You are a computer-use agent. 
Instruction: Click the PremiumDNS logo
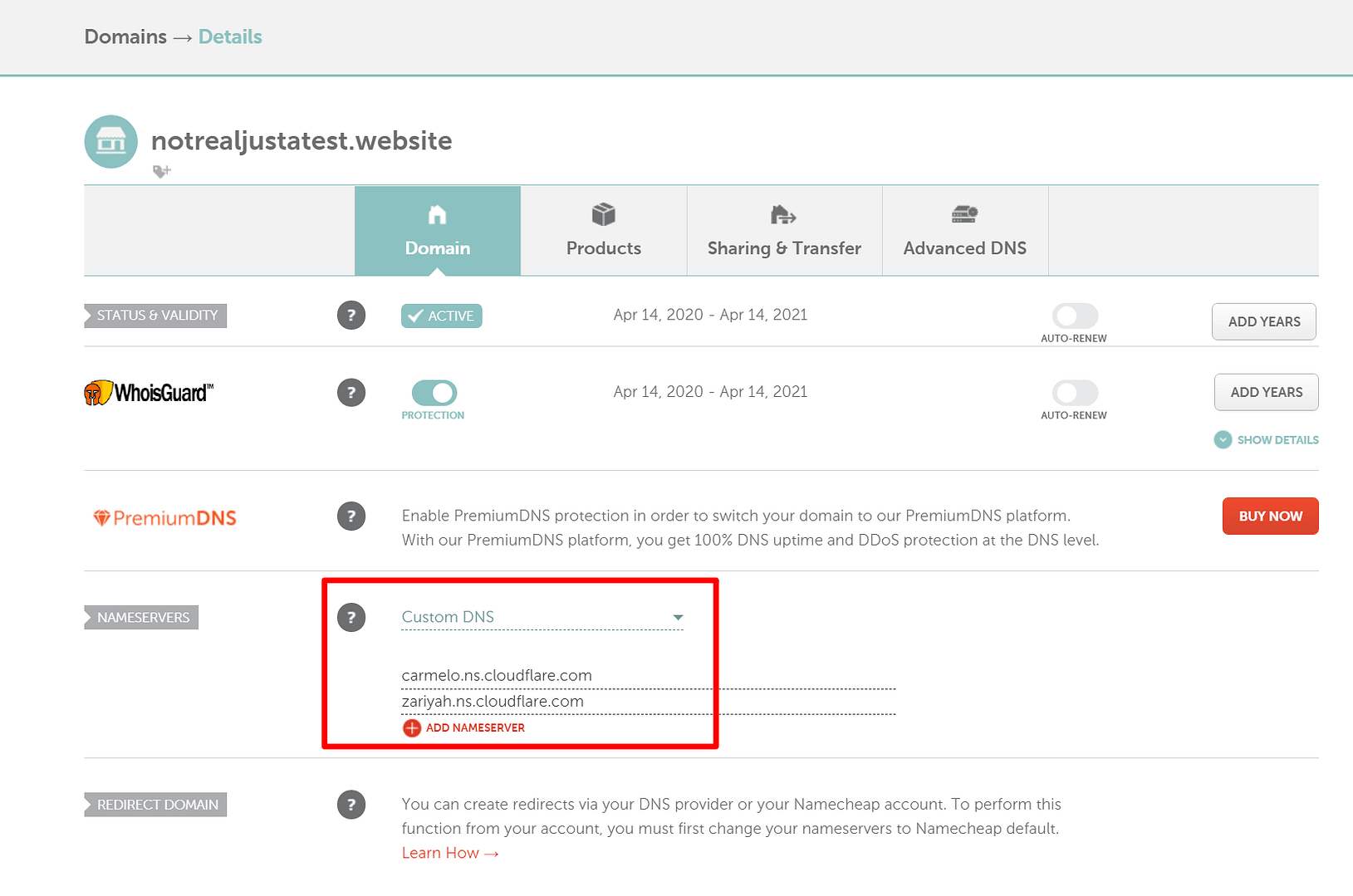pyautogui.click(x=164, y=517)
